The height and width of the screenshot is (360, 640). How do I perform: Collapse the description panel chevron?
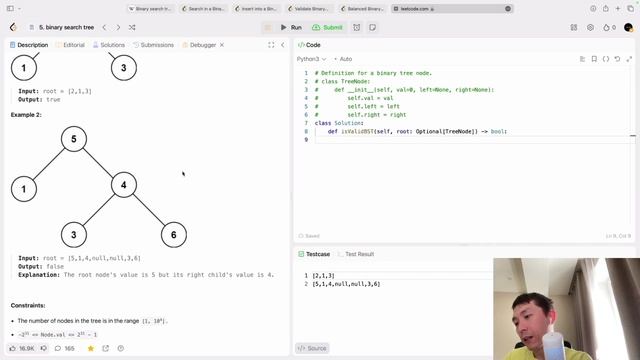283,45
